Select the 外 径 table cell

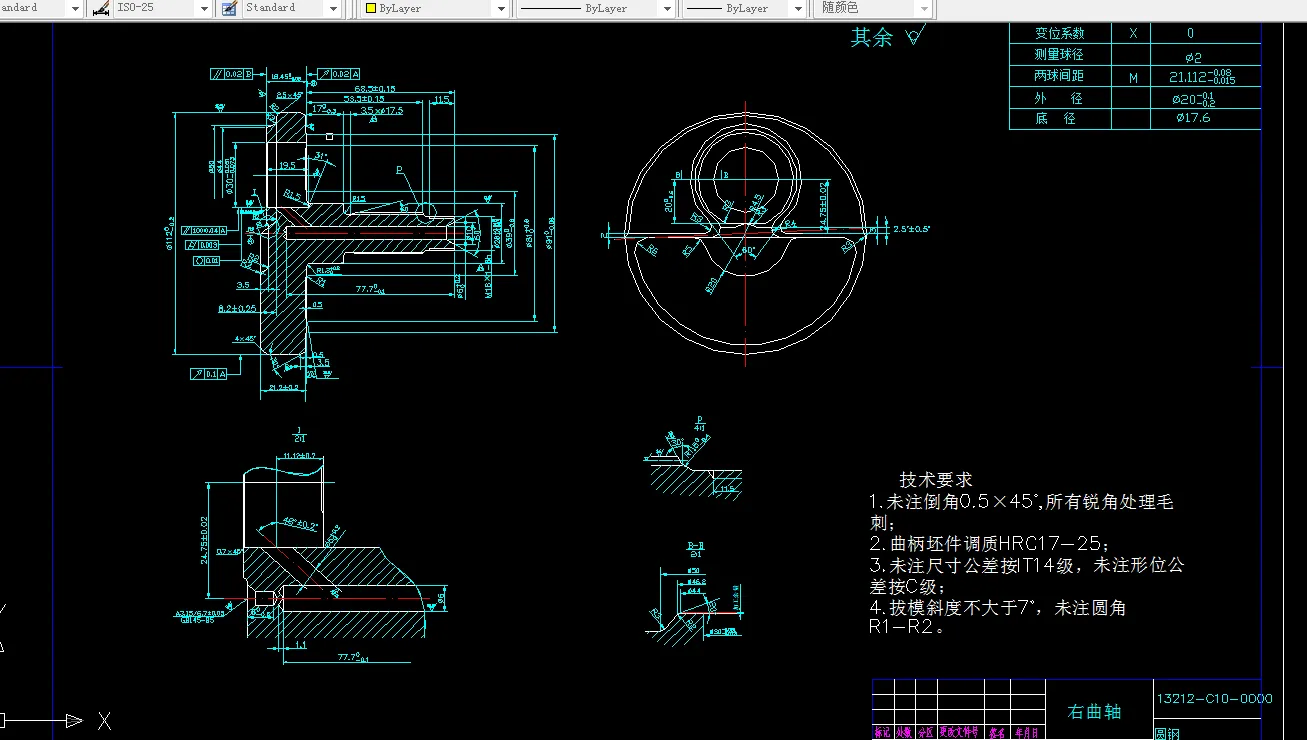(1059, 98)
